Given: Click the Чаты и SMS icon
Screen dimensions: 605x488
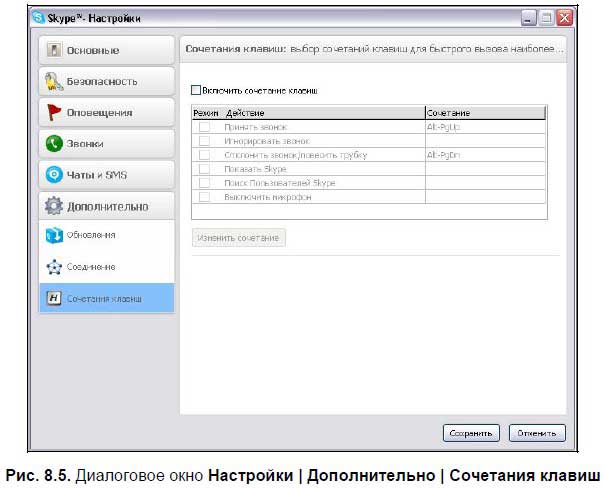Looking at the screenshot, I should [56, 175].
